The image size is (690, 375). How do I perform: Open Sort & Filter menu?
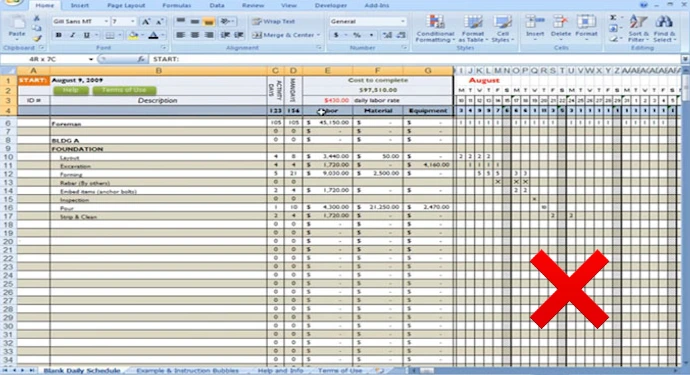click(x=638, y=28)
